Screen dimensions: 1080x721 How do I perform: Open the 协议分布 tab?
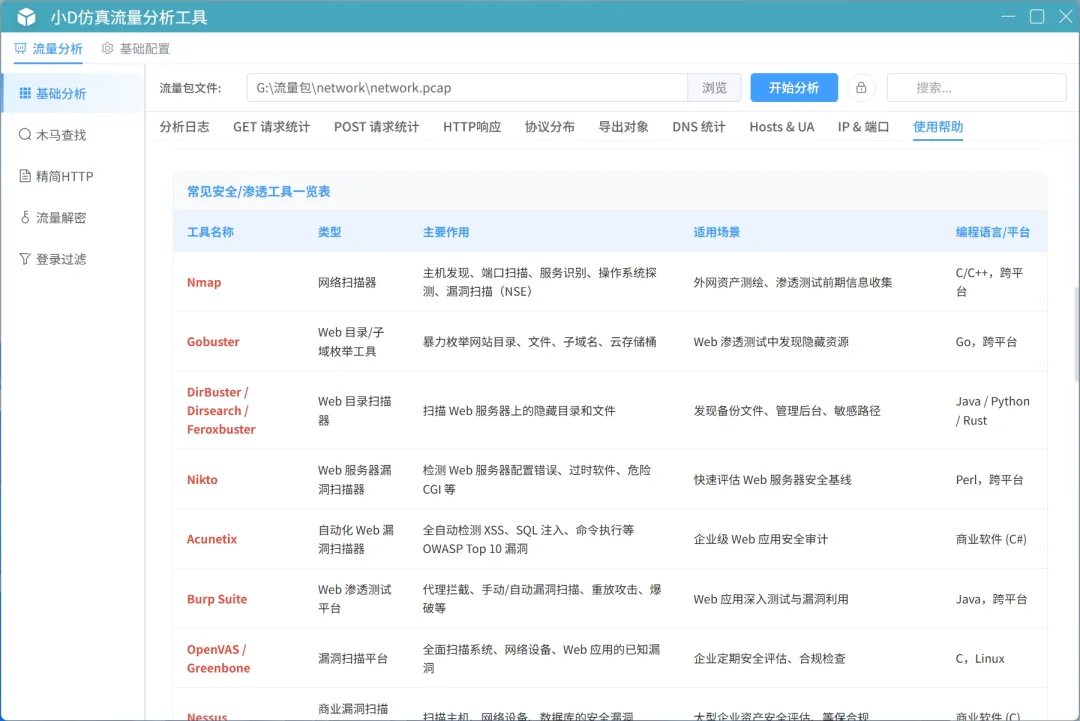coord(550,127)
